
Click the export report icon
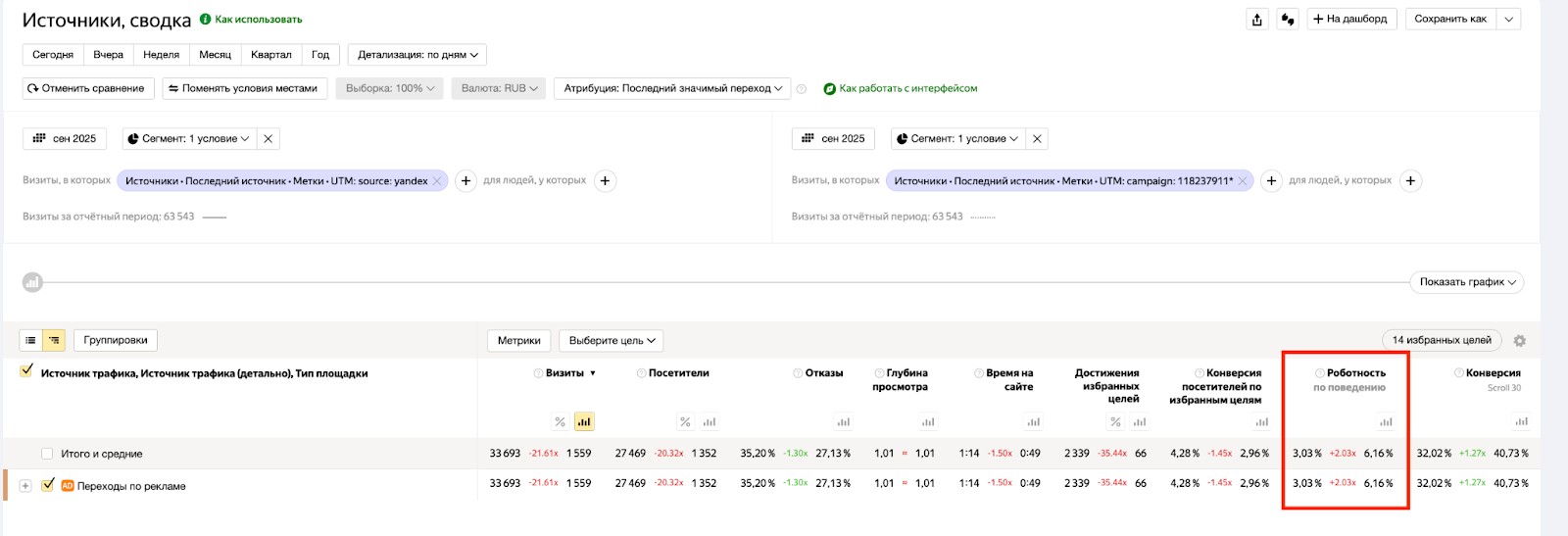(1257, 20)
